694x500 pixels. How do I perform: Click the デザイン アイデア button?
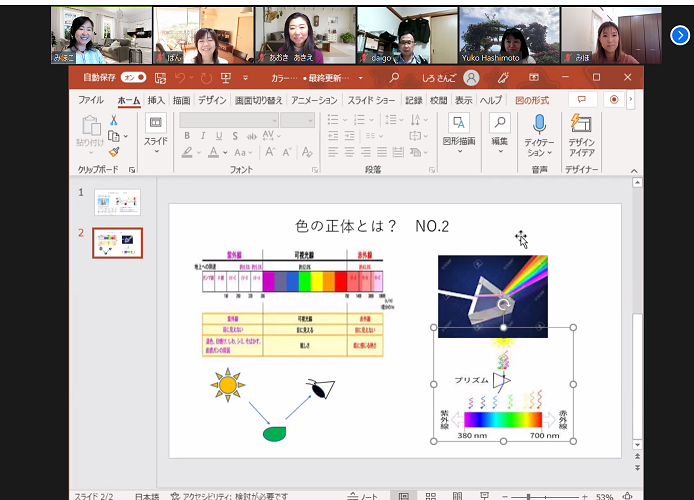tap(582, 135)
